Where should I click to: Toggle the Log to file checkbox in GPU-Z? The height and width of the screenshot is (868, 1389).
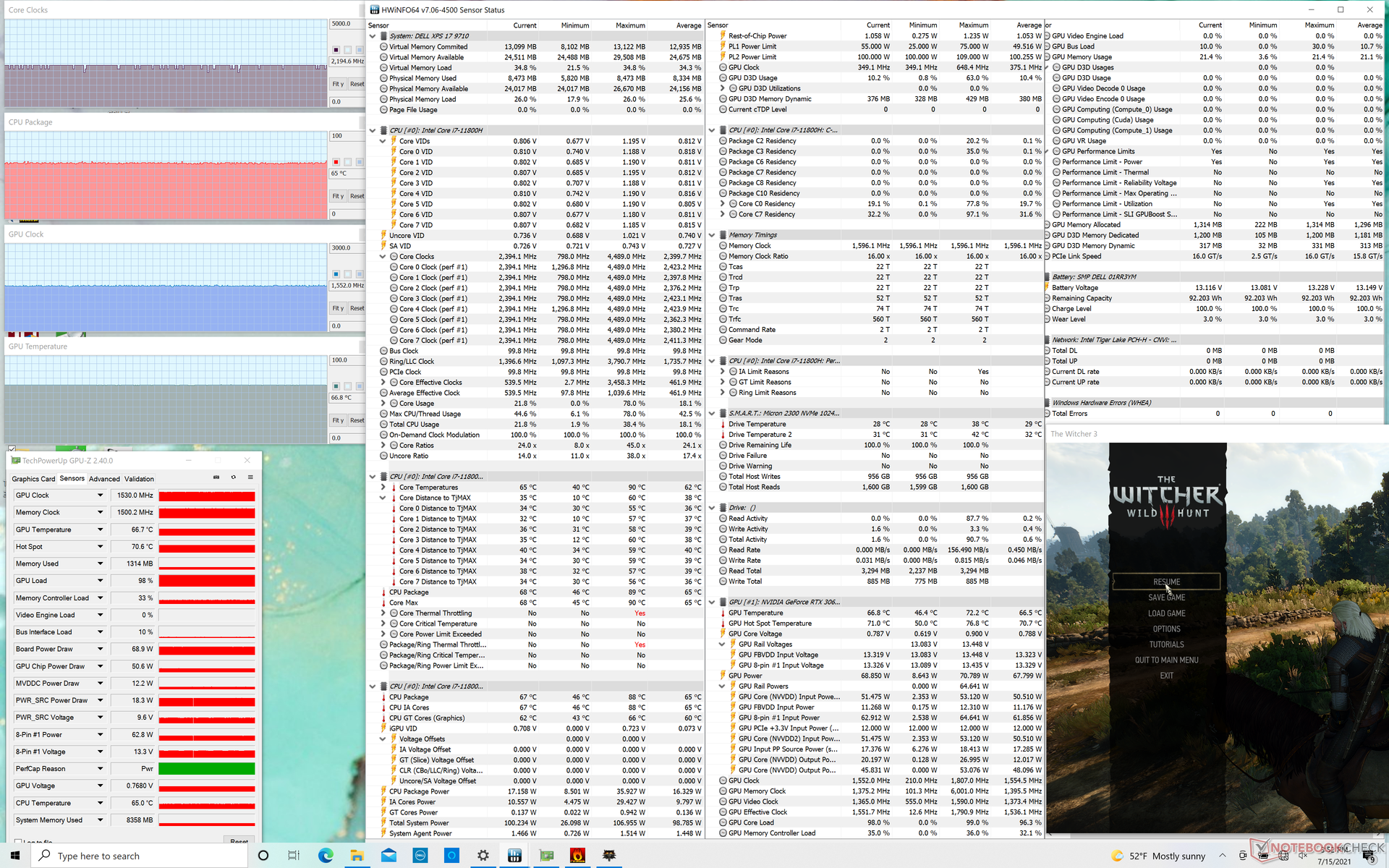[x=17, y=842]
